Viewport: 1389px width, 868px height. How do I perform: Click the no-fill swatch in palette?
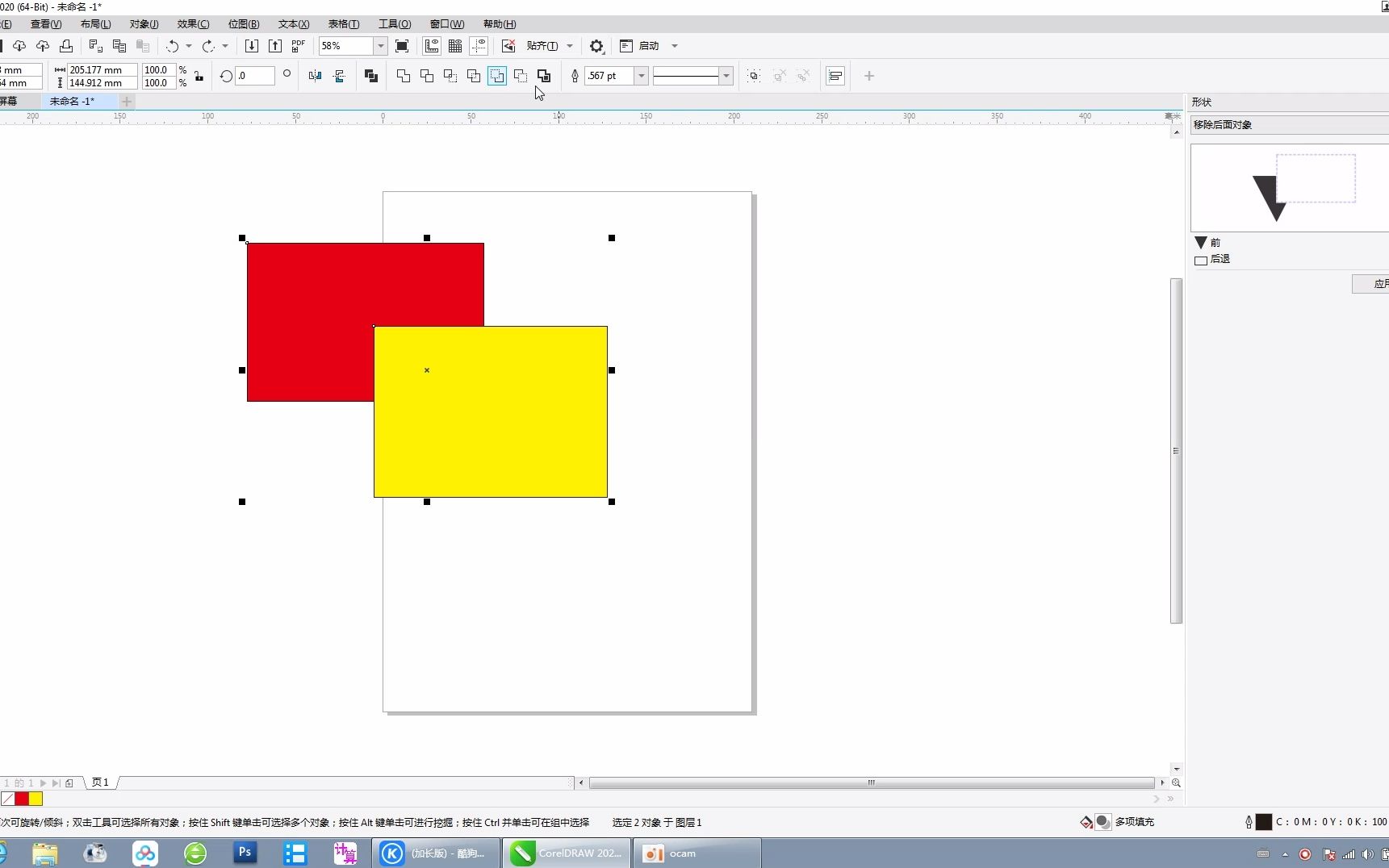(7, 799)
